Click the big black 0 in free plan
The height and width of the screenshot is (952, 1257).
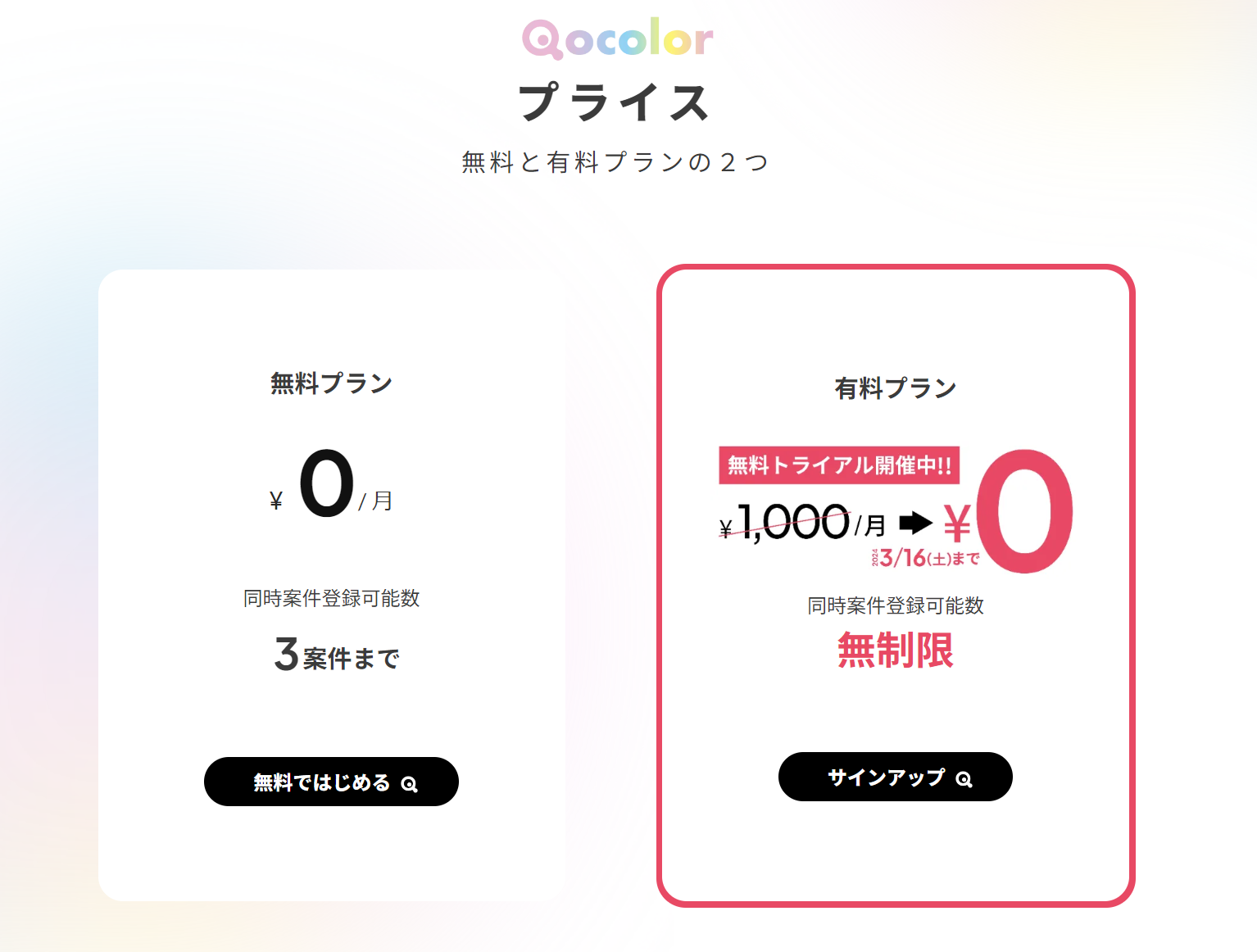click(x=326, y=484)
